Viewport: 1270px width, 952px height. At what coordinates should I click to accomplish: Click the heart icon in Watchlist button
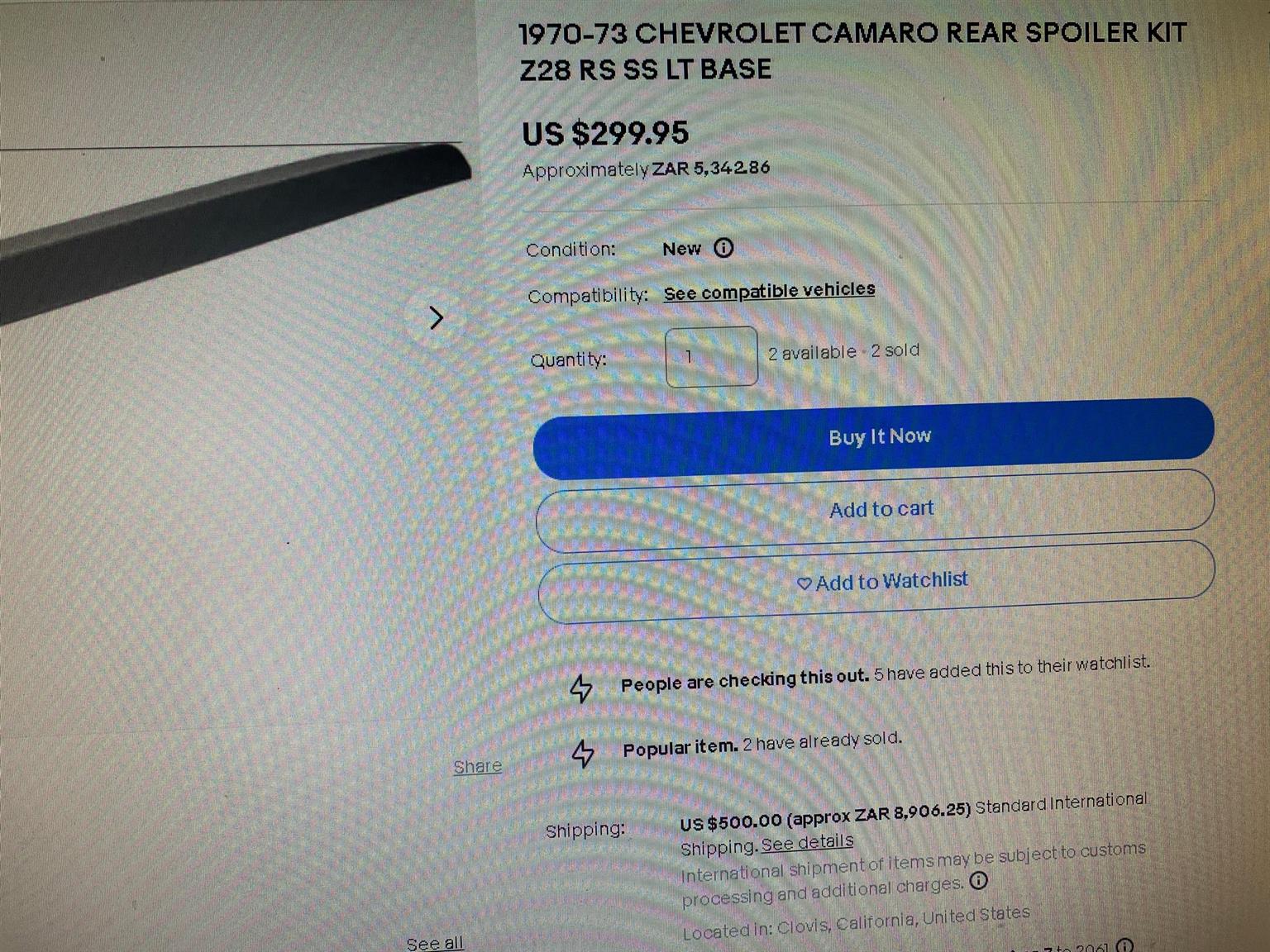804,583
